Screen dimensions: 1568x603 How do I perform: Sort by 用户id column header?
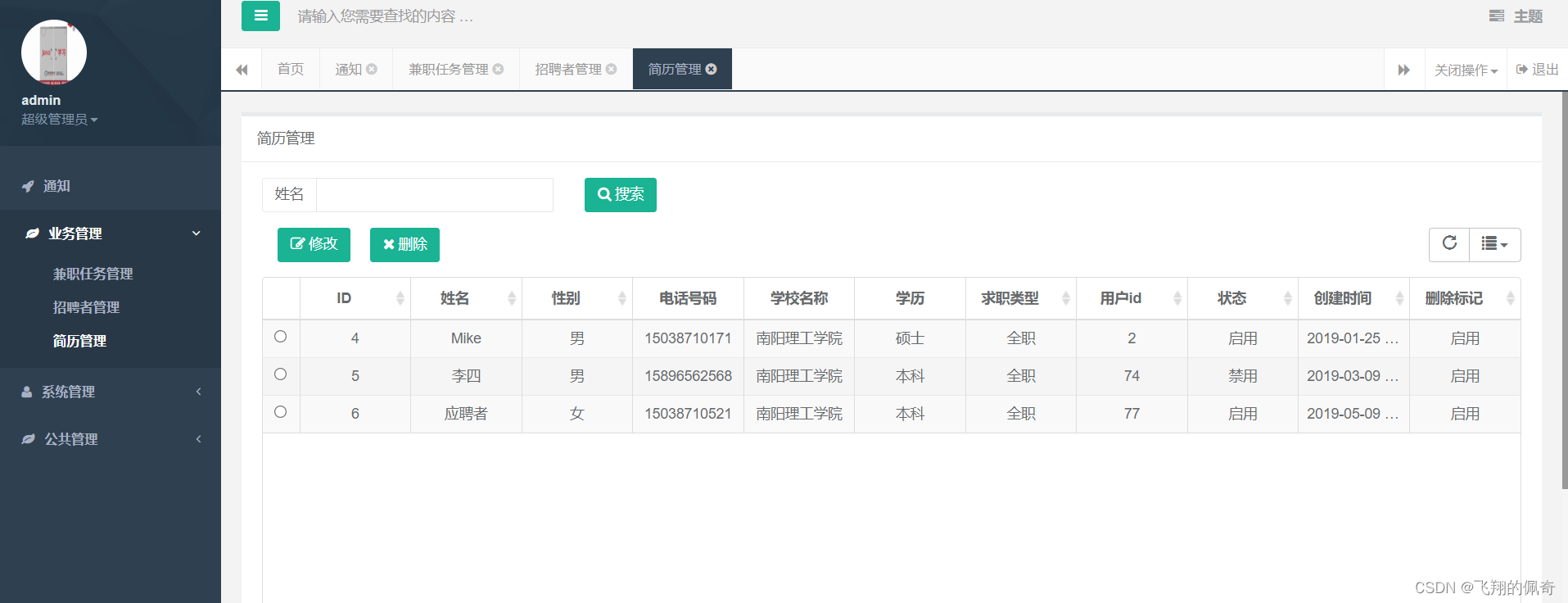[x=1132, y=298]
